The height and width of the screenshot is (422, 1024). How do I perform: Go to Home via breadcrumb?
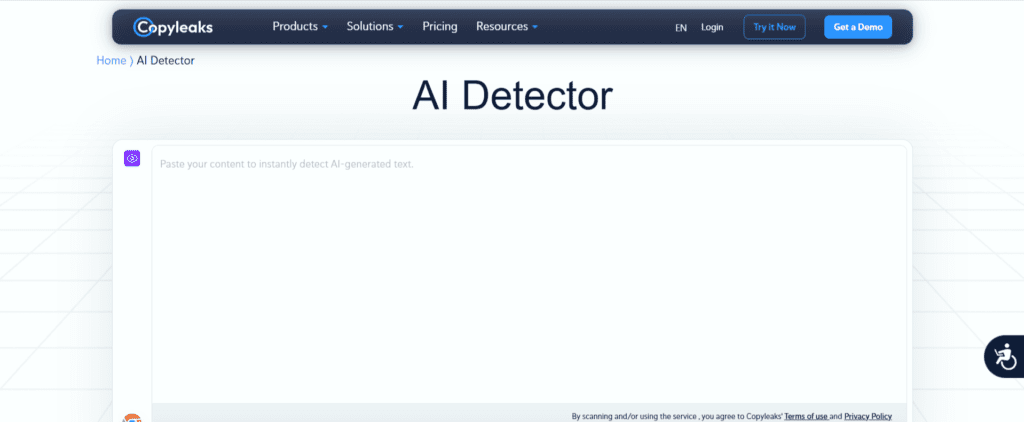111,61
